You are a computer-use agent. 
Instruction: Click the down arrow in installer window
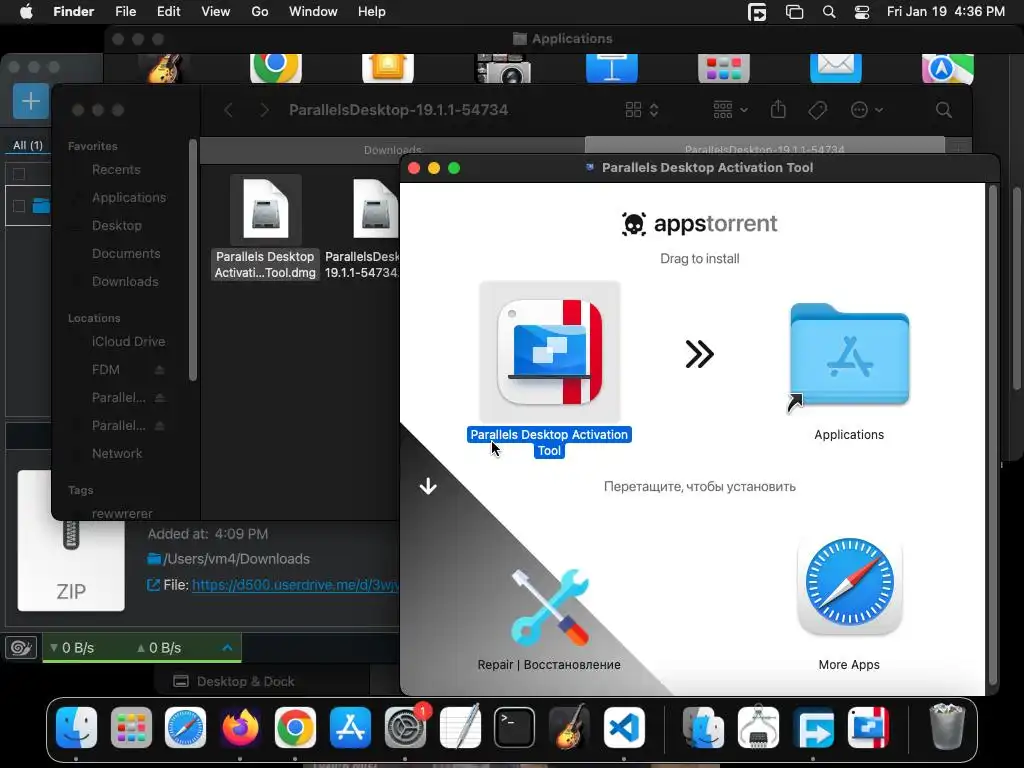(428, 486)
